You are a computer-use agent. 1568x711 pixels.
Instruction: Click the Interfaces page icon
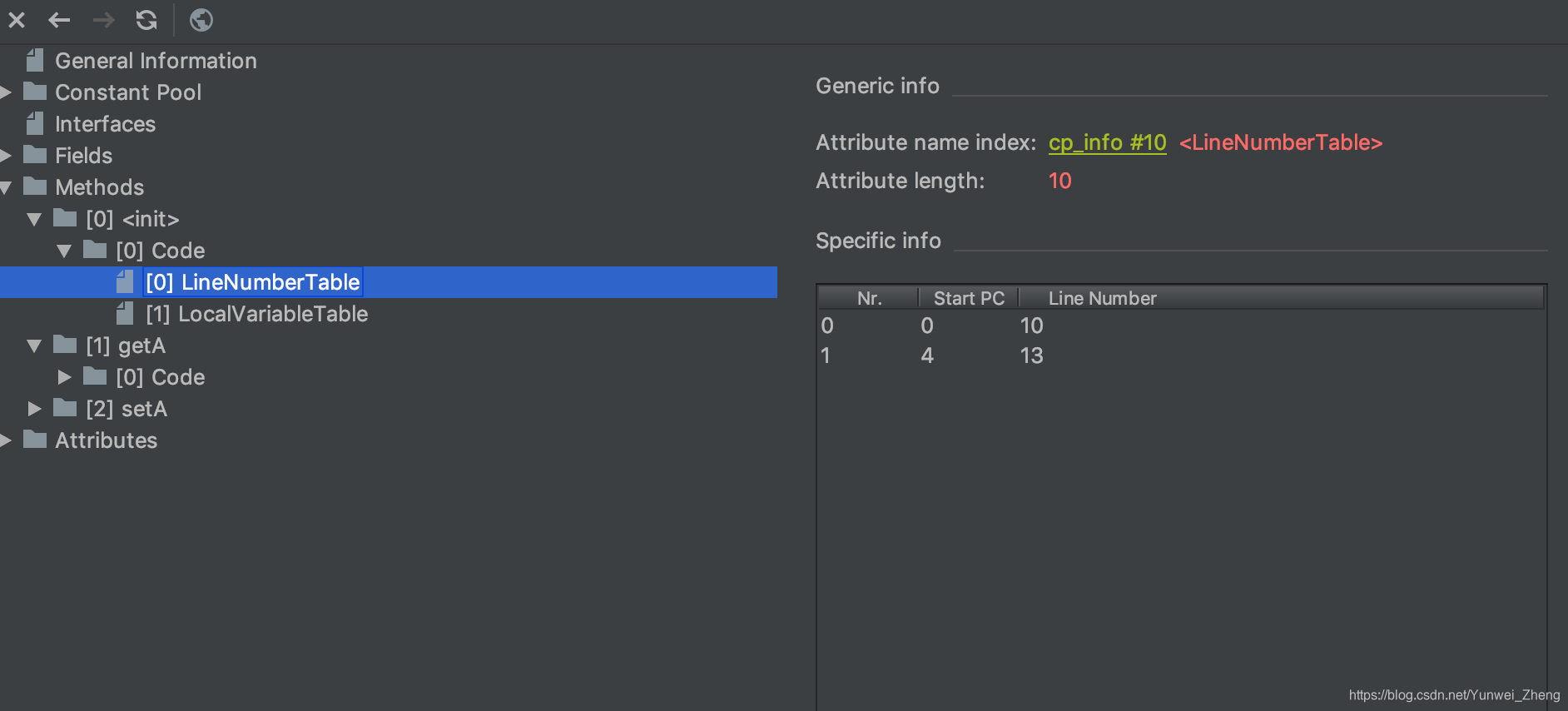coord(35,123)
